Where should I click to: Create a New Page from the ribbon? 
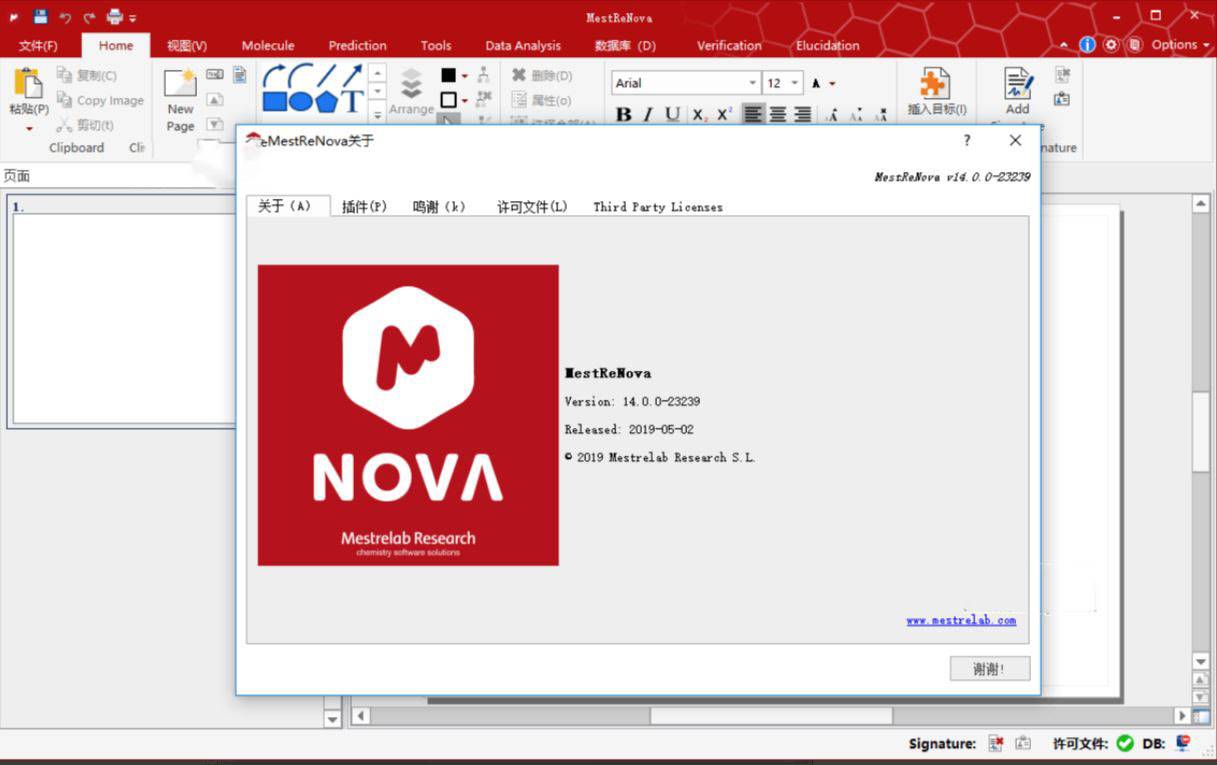coord(180,101)
